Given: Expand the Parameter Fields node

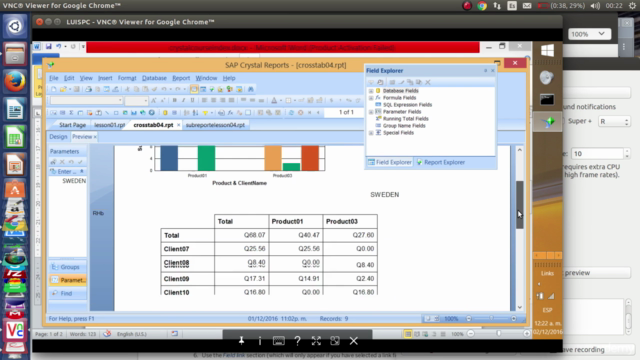Looking at the screenshot, I should pyautogui.click(x=371, y=112).
